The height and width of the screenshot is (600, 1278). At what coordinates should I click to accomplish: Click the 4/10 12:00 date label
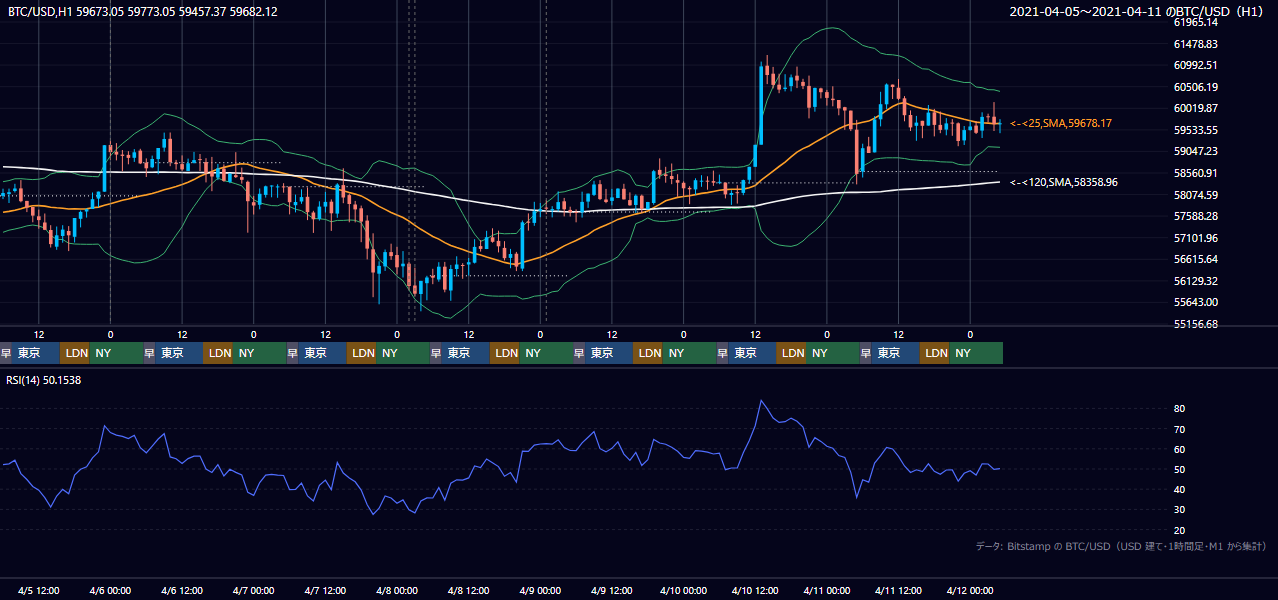(x=755, y=590)
